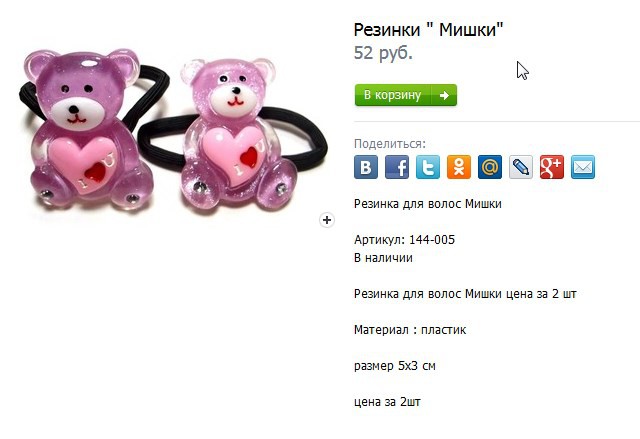
Task: Click the Материал : пластик line
Action: coord(410,330)
